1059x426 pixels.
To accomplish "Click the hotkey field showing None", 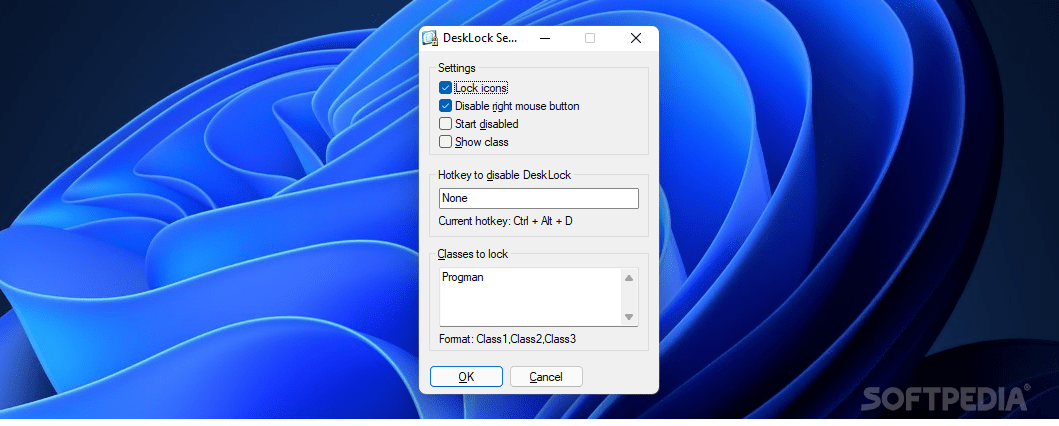I will point(538,198).
